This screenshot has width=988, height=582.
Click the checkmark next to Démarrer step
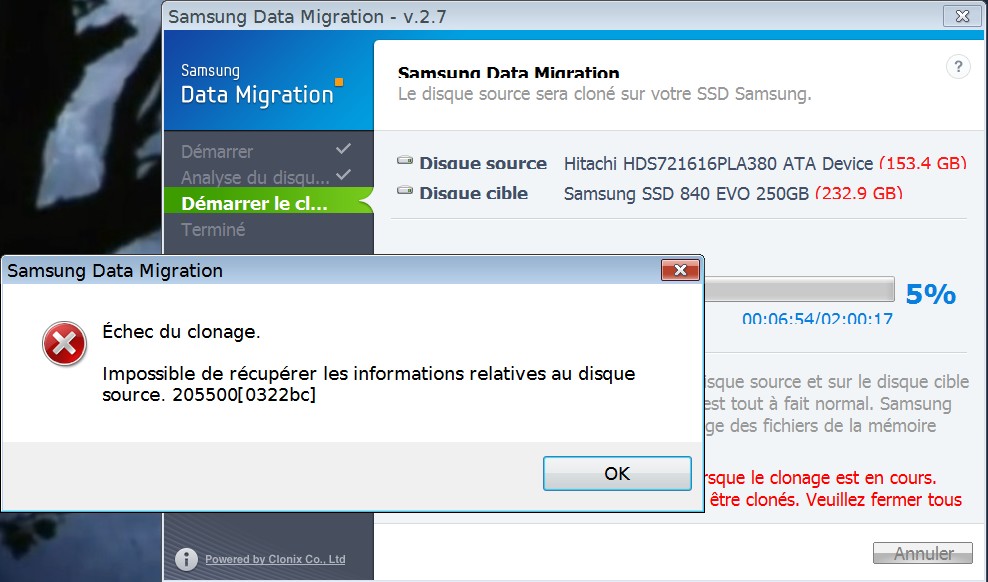(343, 149)
